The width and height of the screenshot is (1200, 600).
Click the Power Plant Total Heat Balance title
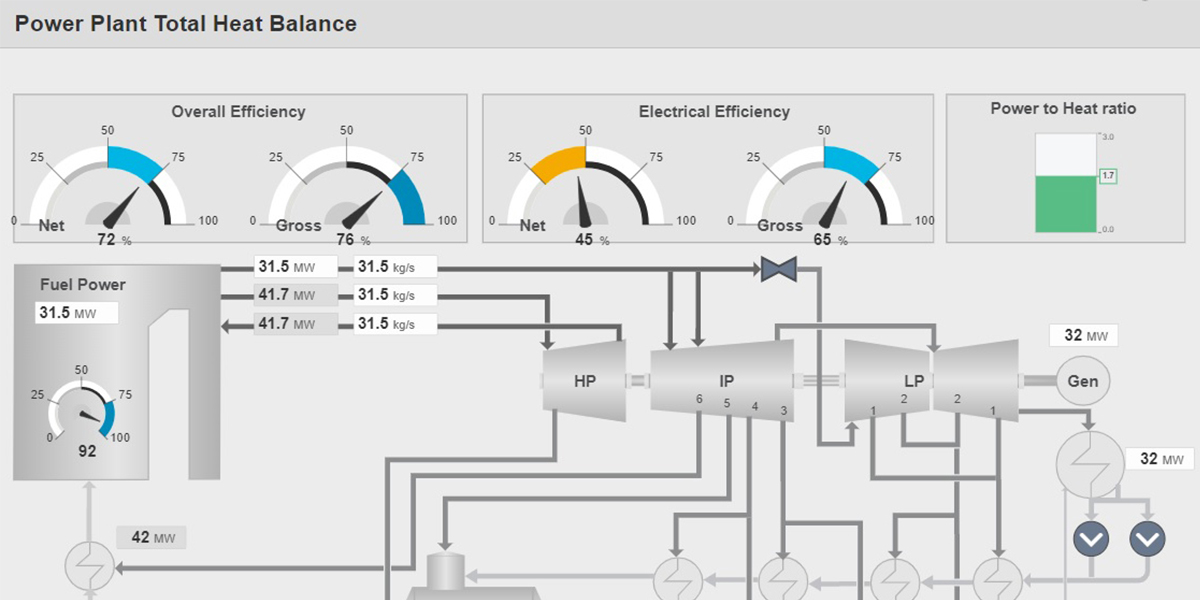(x=185, y=23)
